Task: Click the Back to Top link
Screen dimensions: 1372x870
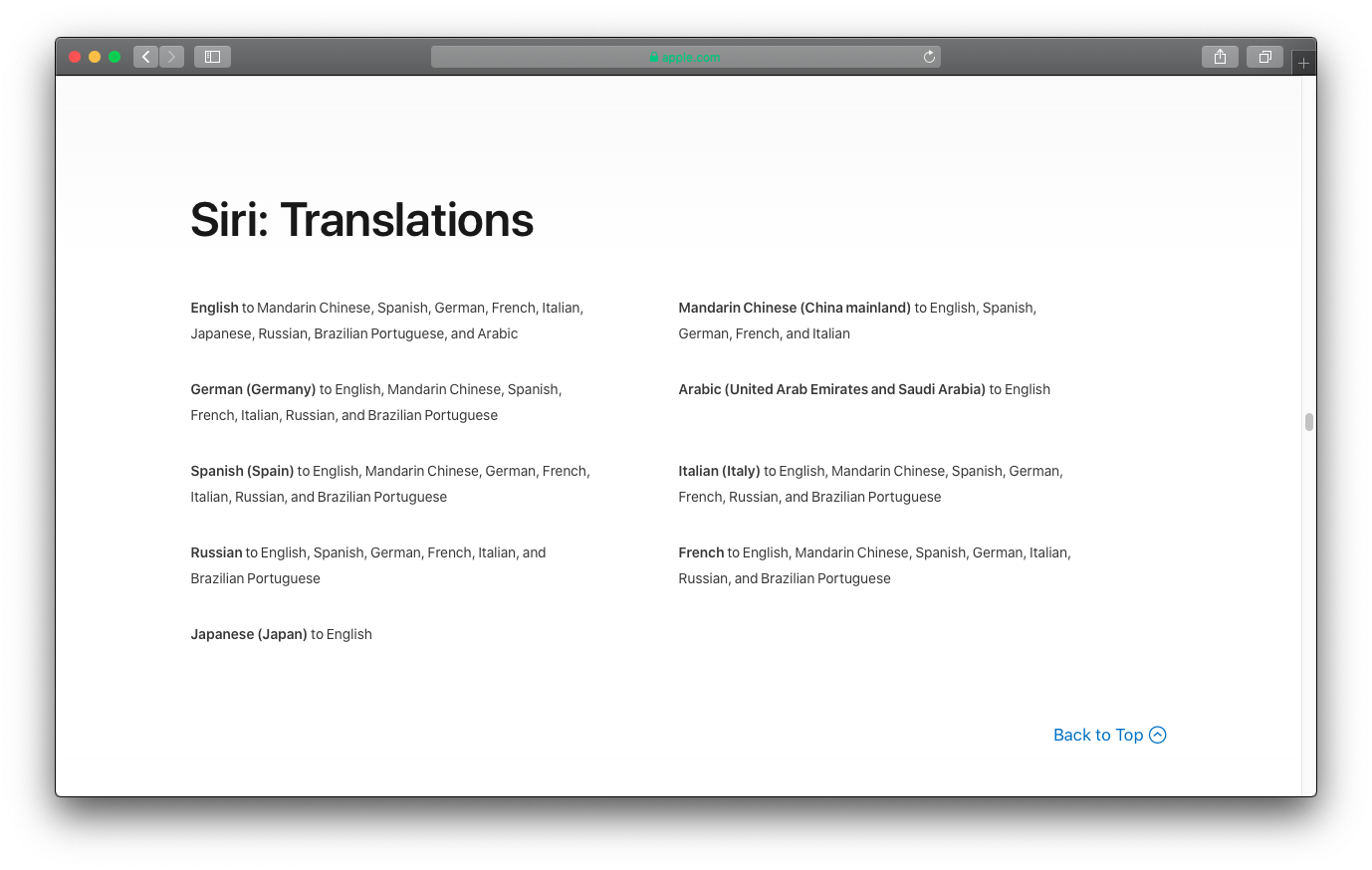Action: pos(1109,735)
